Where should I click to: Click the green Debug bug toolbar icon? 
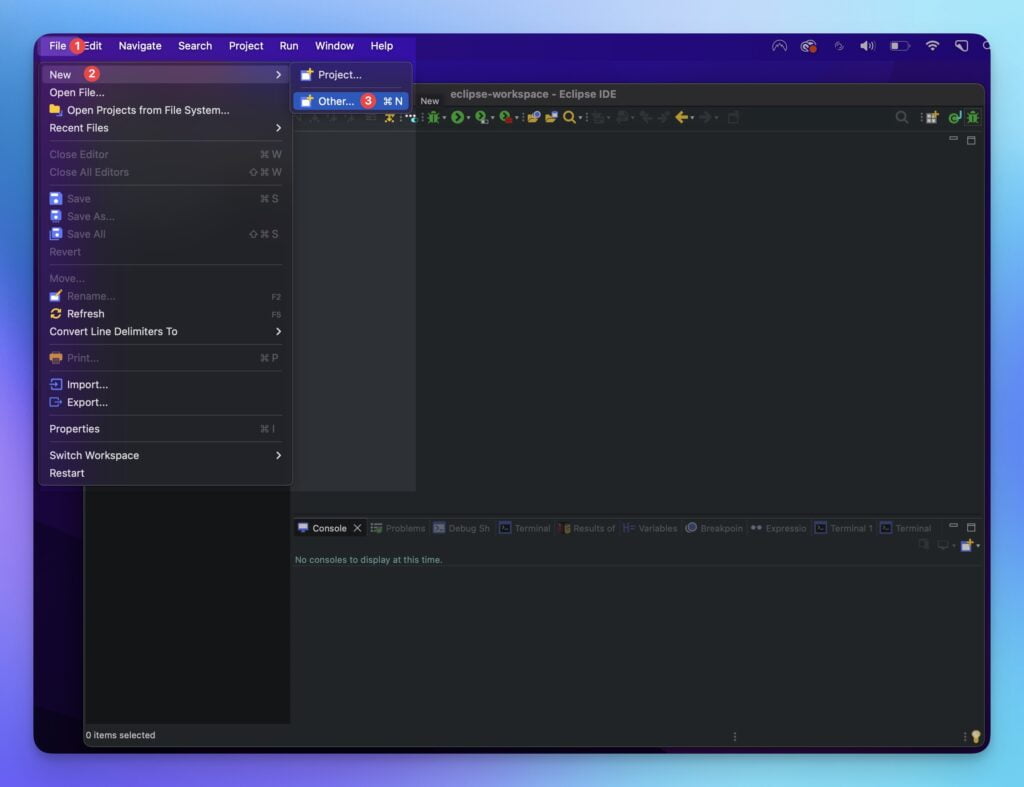(433, 118)
